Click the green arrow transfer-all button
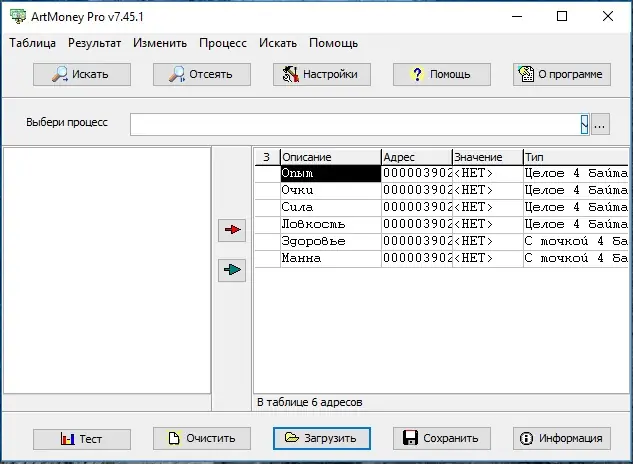Viewport: 633px width, 464px height. tap(232, 270)
